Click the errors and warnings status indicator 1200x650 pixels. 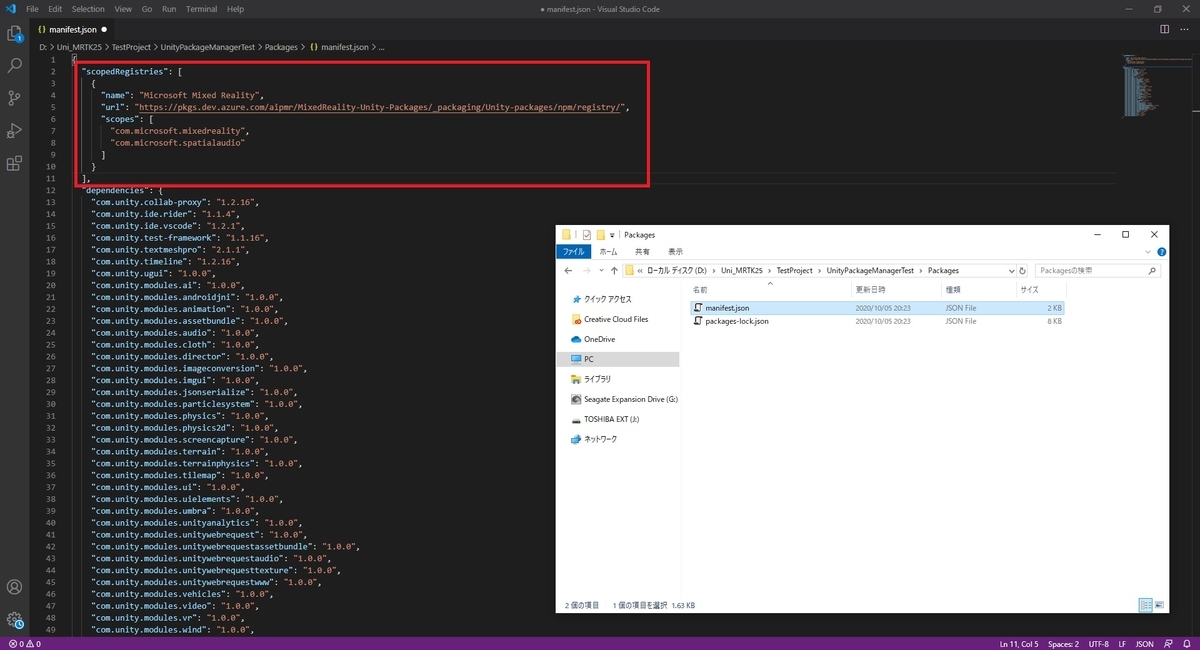click(x=24, y=643)
